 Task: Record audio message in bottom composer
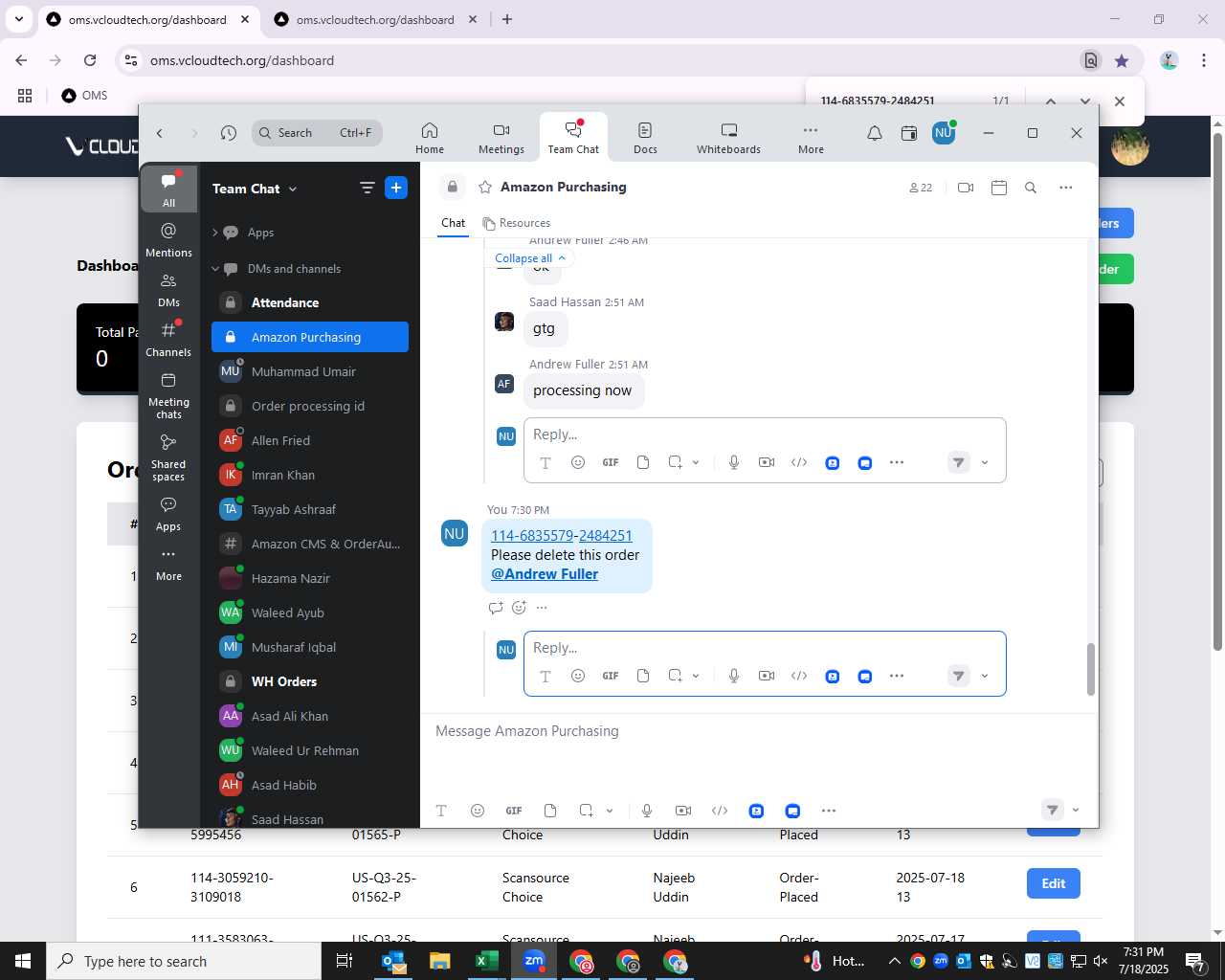click(x=647, y=811)
